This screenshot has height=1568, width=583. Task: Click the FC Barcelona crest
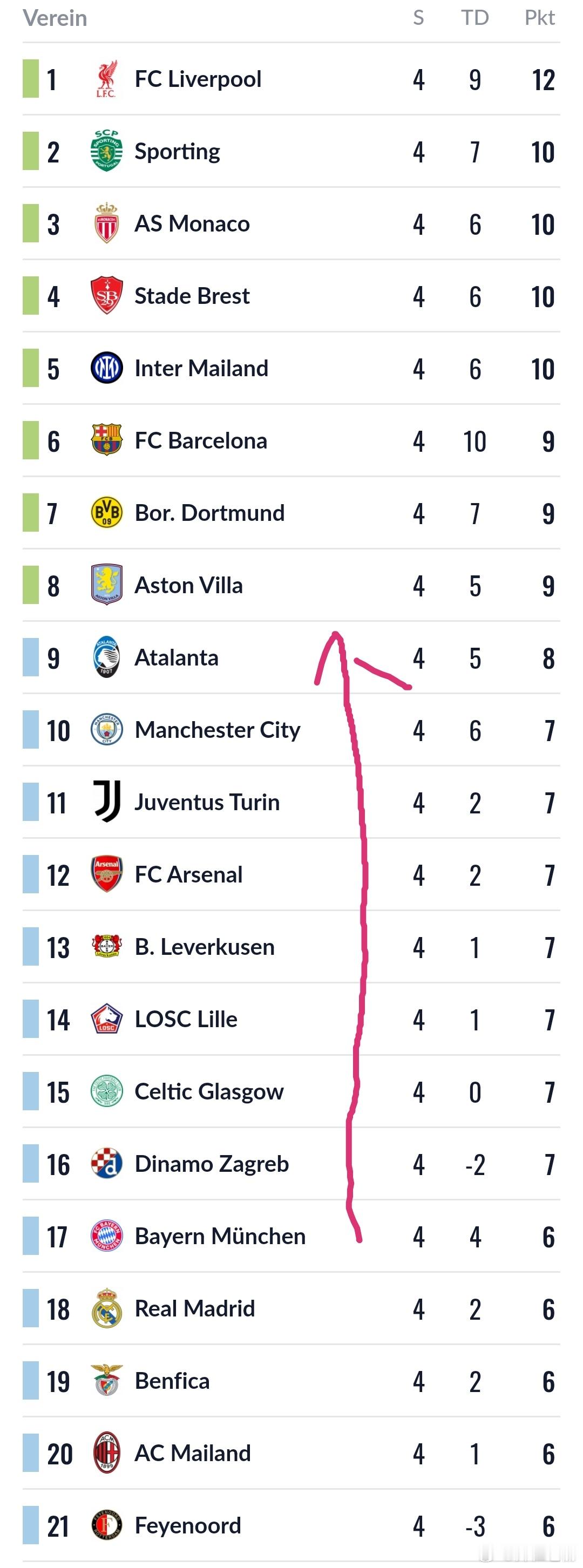106,440
